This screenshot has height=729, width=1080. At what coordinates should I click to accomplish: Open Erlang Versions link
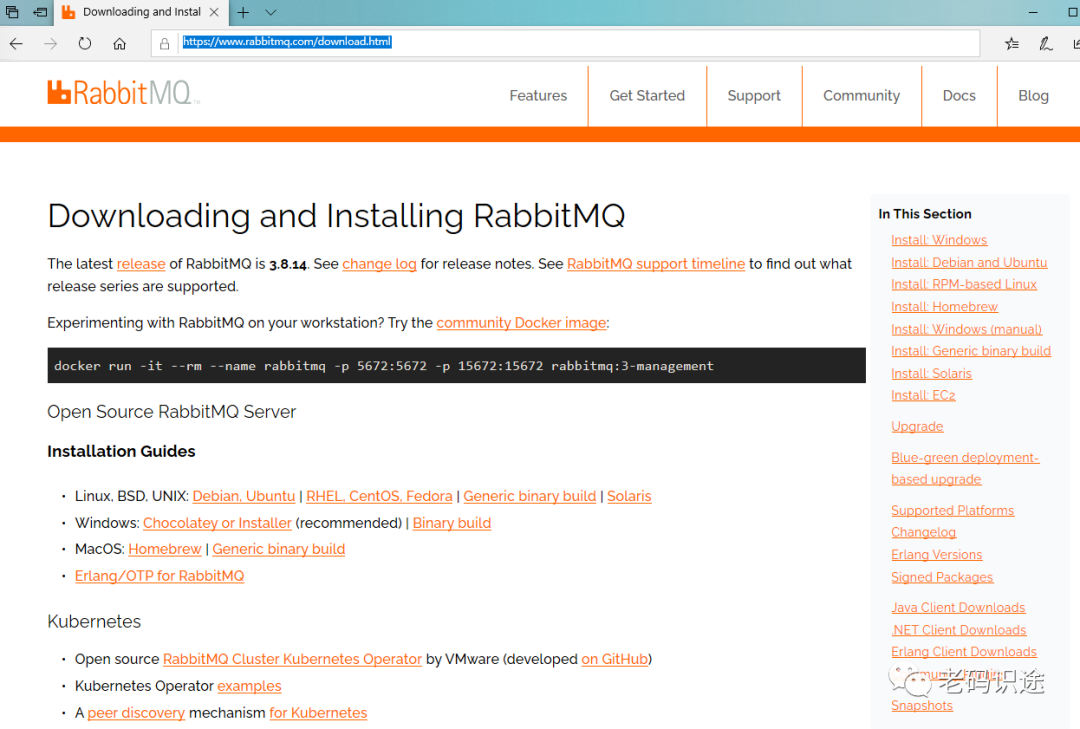936,555
